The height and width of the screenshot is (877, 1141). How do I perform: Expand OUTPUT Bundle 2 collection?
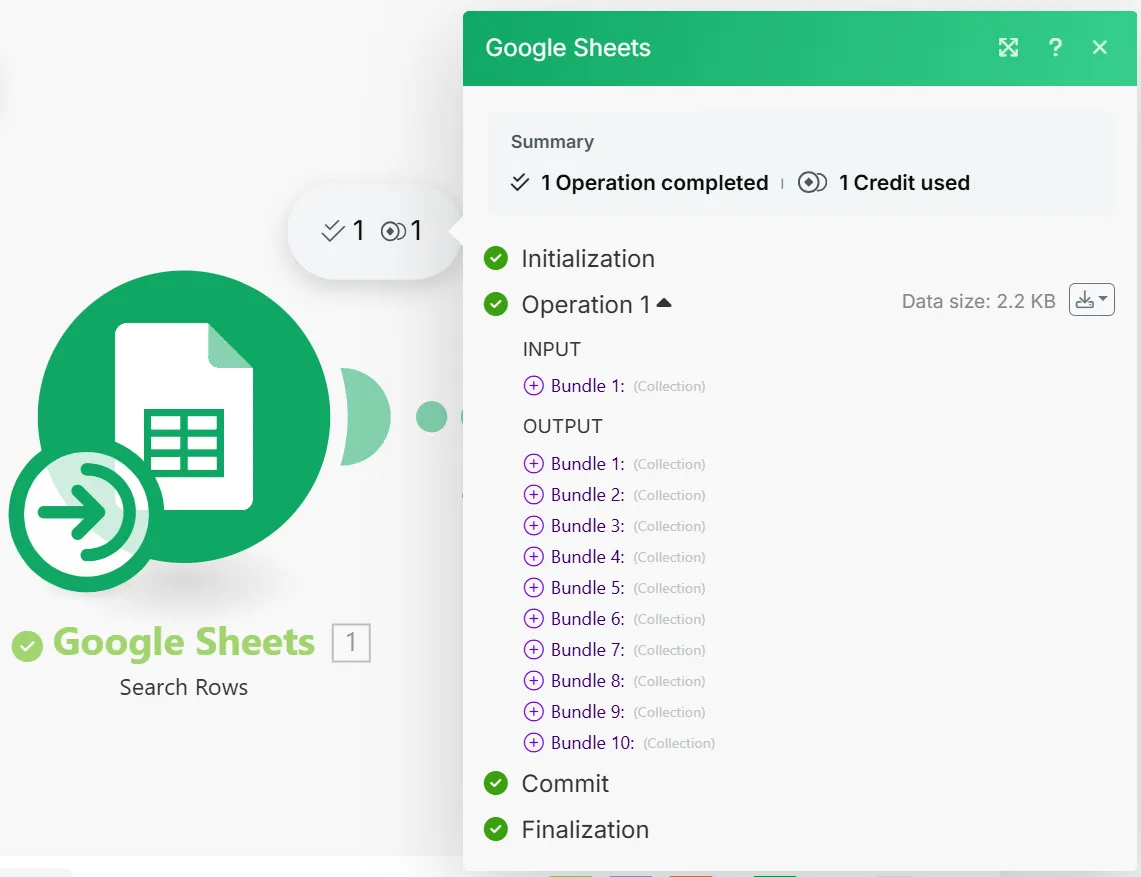pyautogui.click(x=533, y=495)
